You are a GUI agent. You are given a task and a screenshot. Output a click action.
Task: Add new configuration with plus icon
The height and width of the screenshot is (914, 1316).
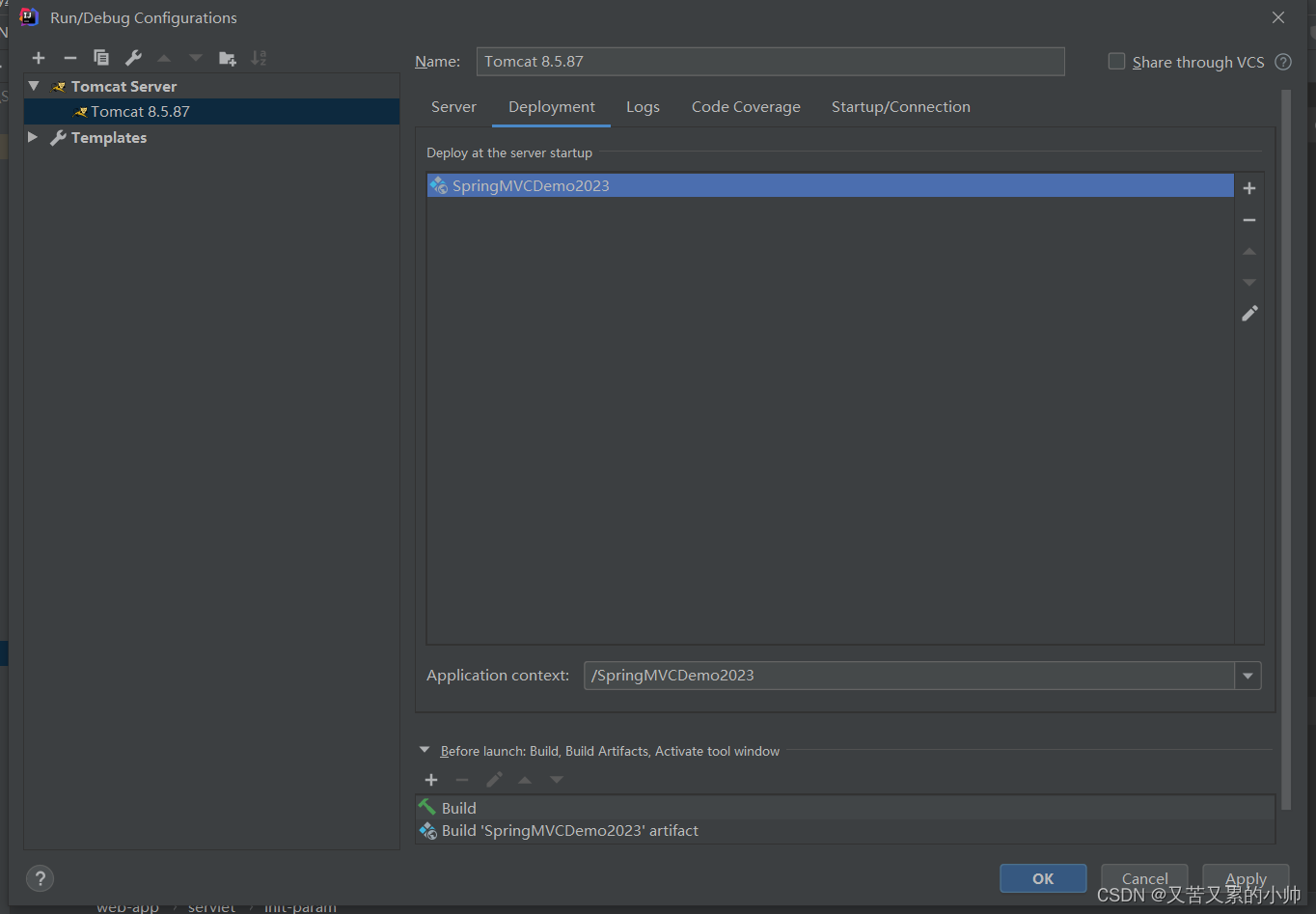pyautogui.click(x=39, y=58)
